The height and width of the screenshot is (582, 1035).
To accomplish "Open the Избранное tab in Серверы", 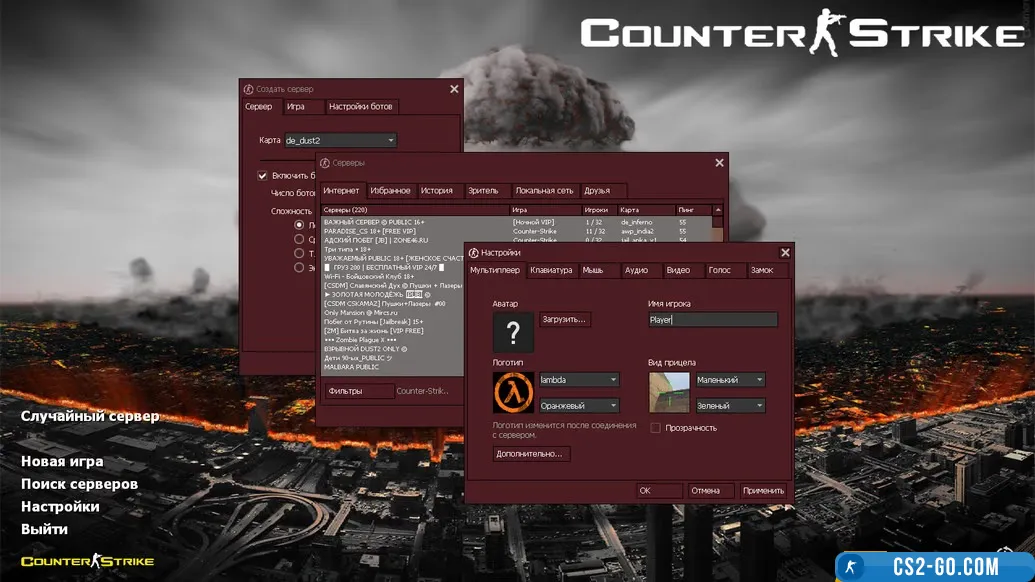I will (390, 190).
